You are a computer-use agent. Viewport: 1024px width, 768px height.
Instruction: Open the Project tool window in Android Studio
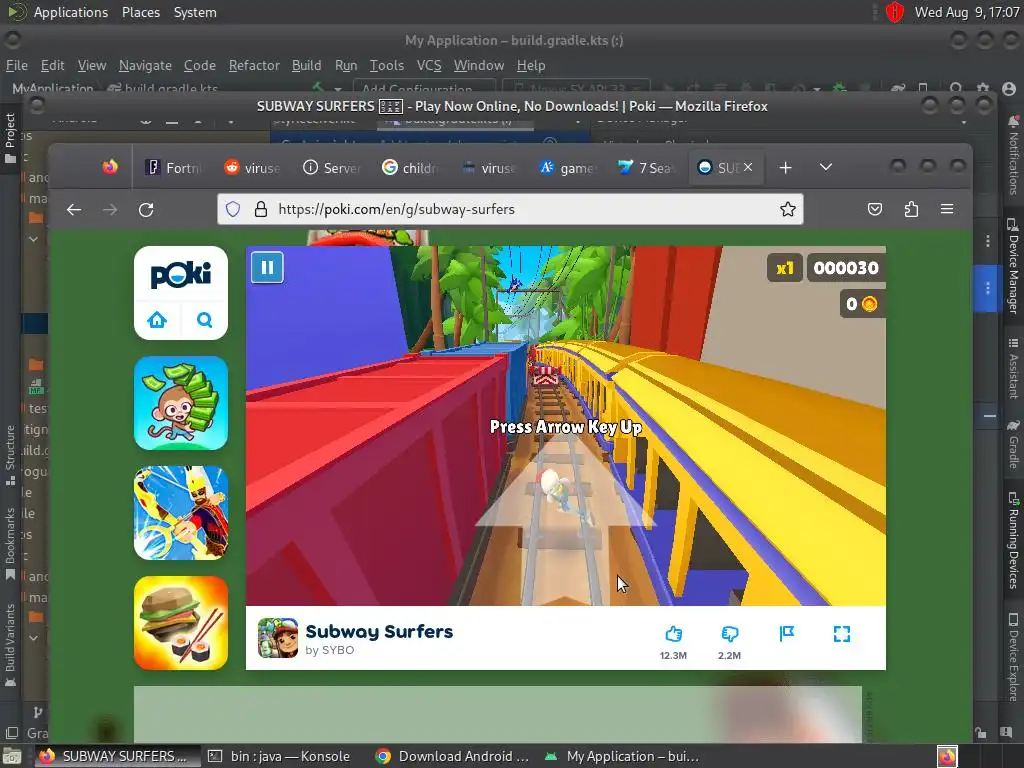(x=10, y=137)
